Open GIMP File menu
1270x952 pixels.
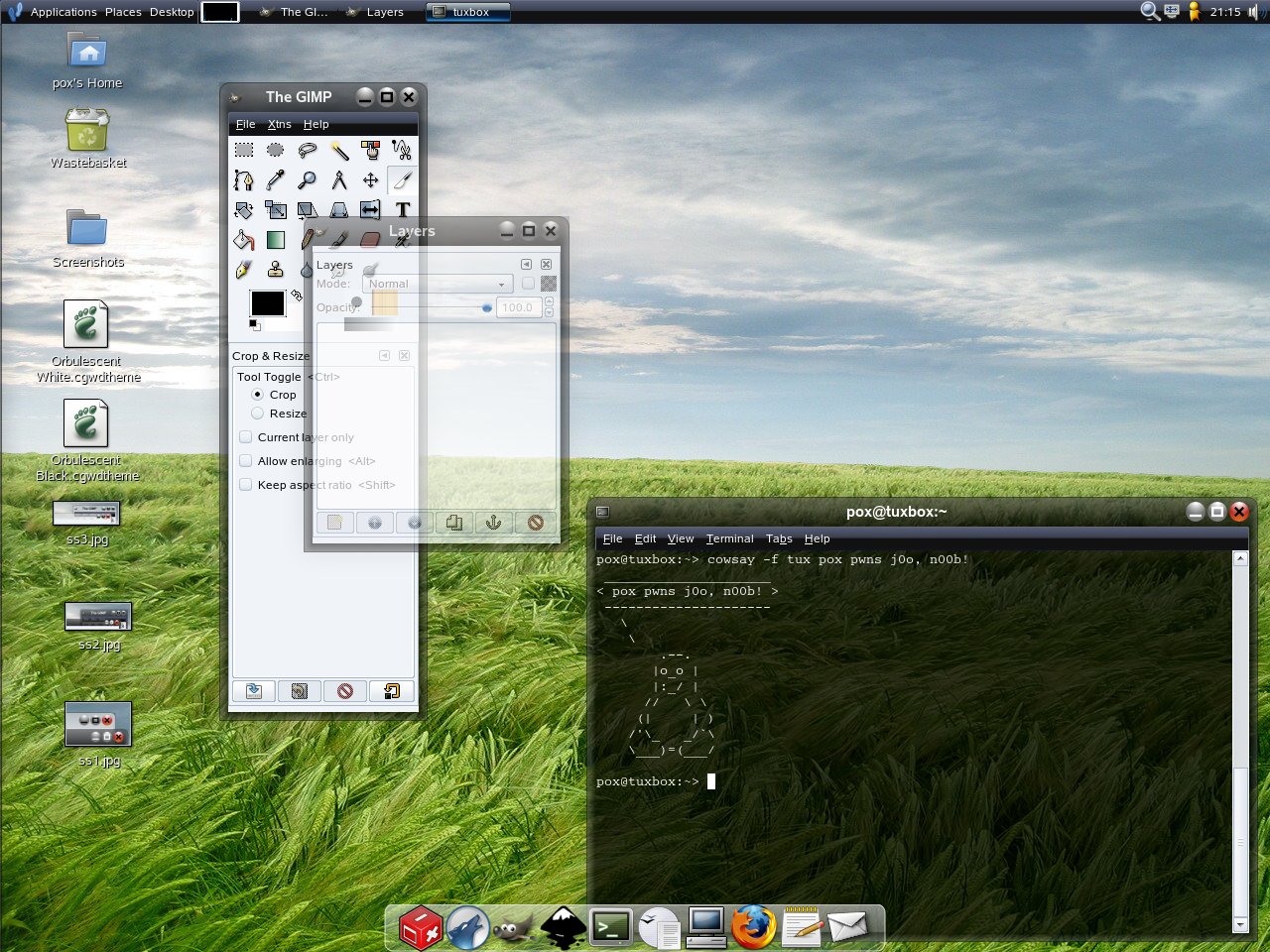(245, 124)
